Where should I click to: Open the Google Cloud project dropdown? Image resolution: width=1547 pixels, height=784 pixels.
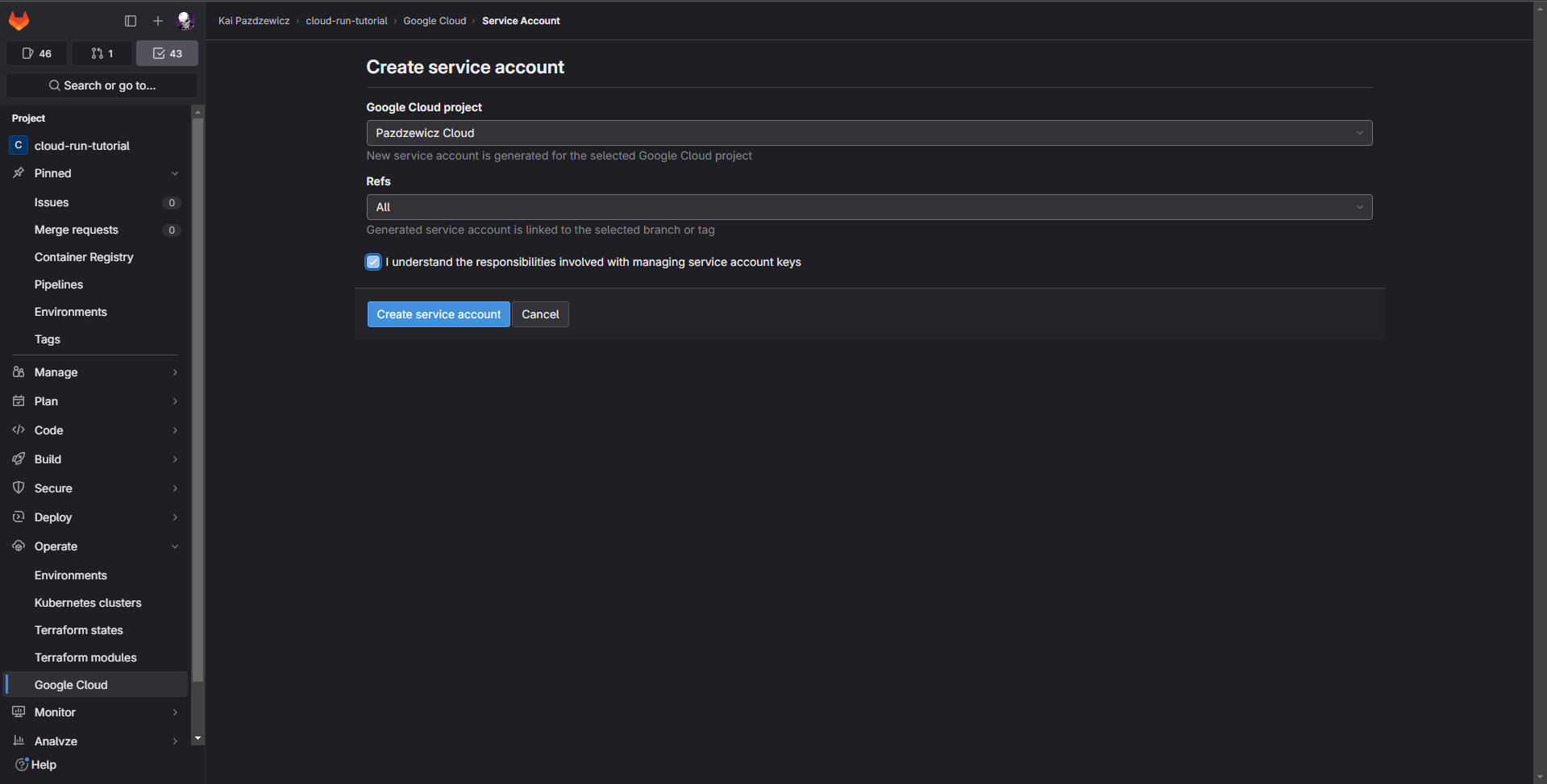pos(868,133)
